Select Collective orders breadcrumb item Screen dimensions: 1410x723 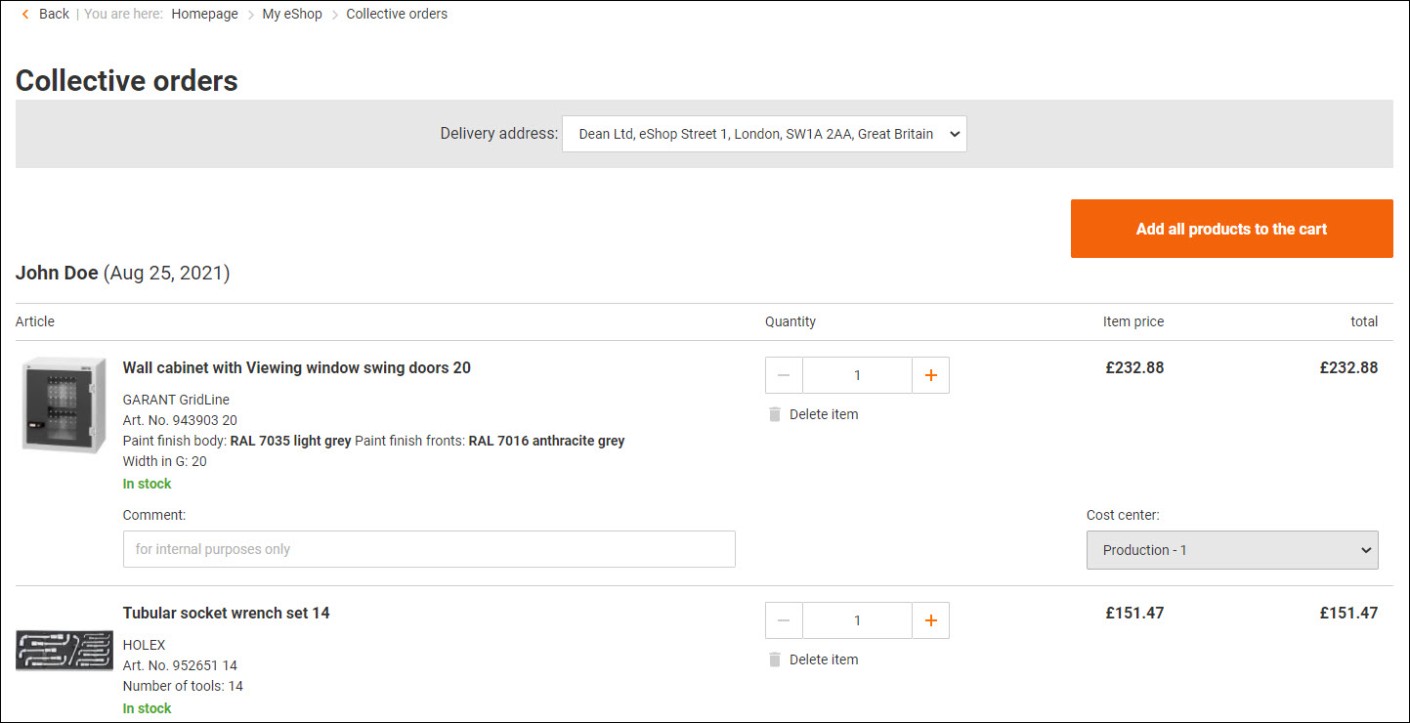click(396, 14)
